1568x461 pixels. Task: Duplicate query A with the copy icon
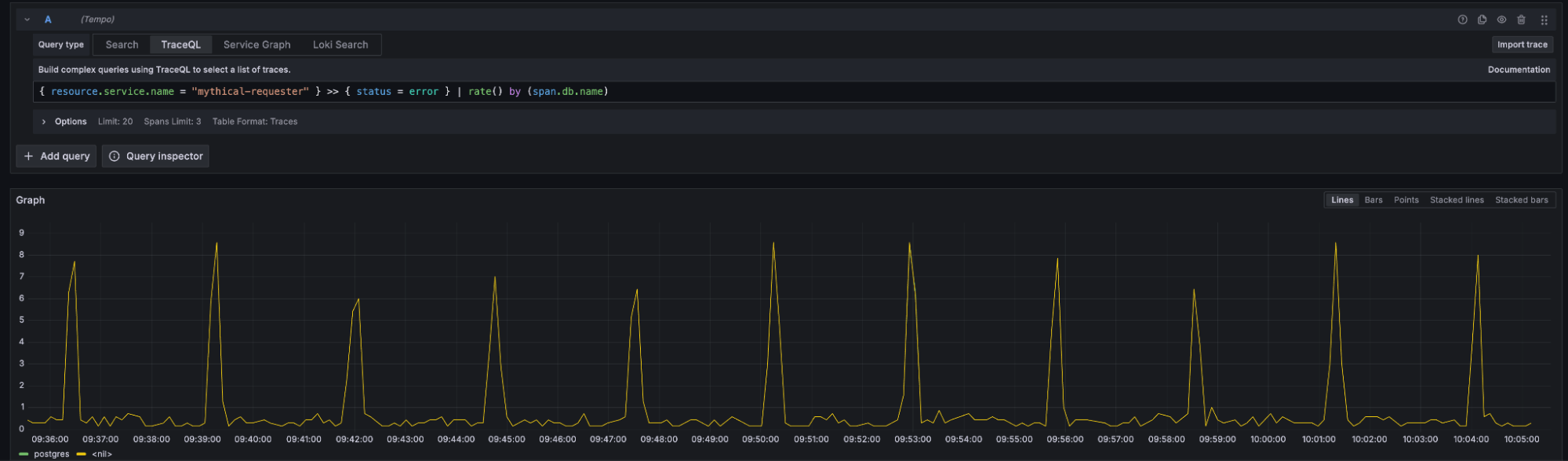[x=1482, y=20]
